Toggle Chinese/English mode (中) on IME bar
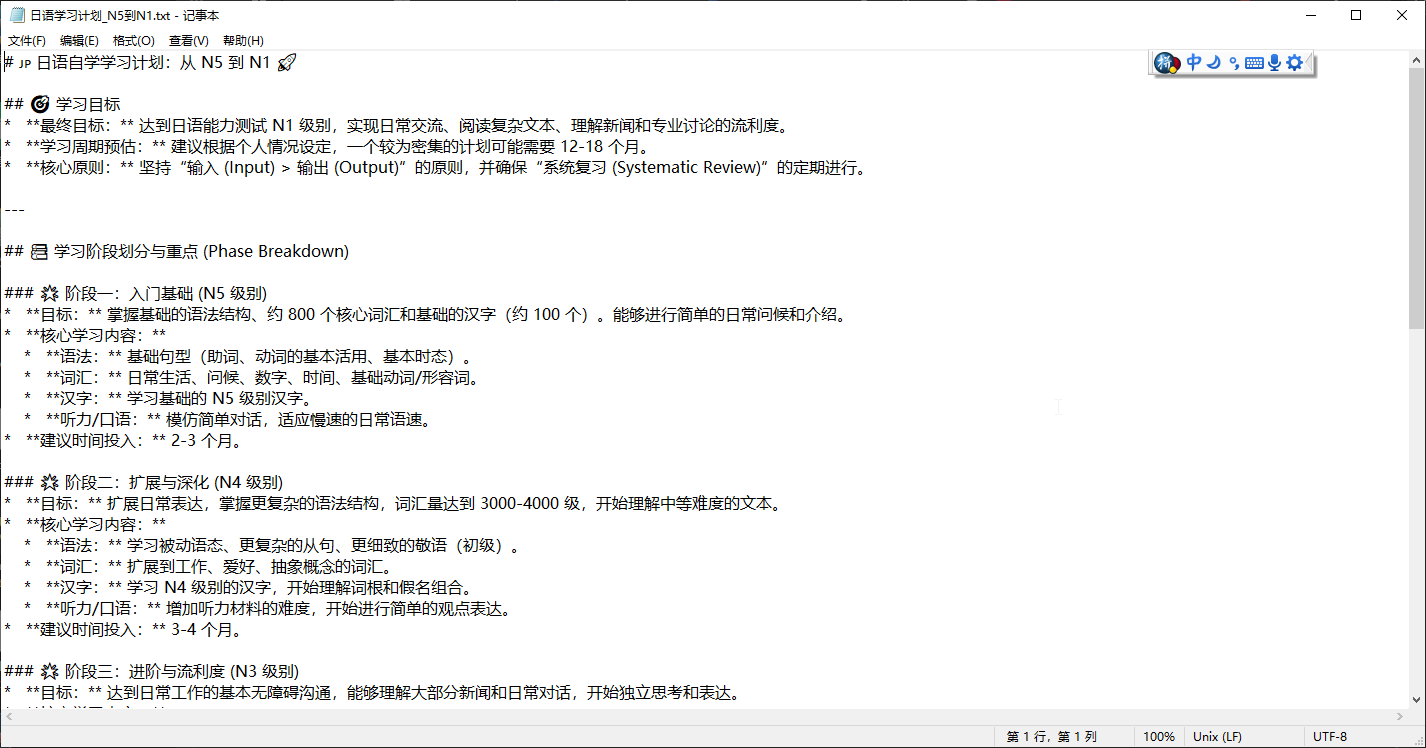 [1194, 63]
